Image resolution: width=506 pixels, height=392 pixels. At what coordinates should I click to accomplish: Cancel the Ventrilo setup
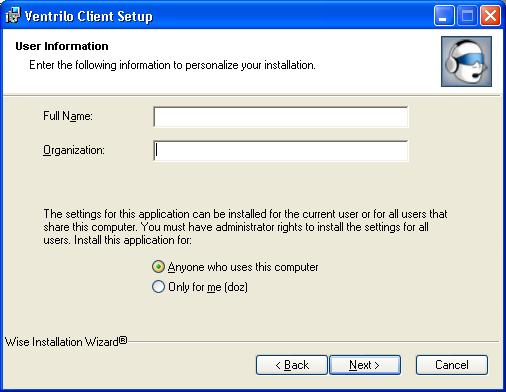pos(452,365)
